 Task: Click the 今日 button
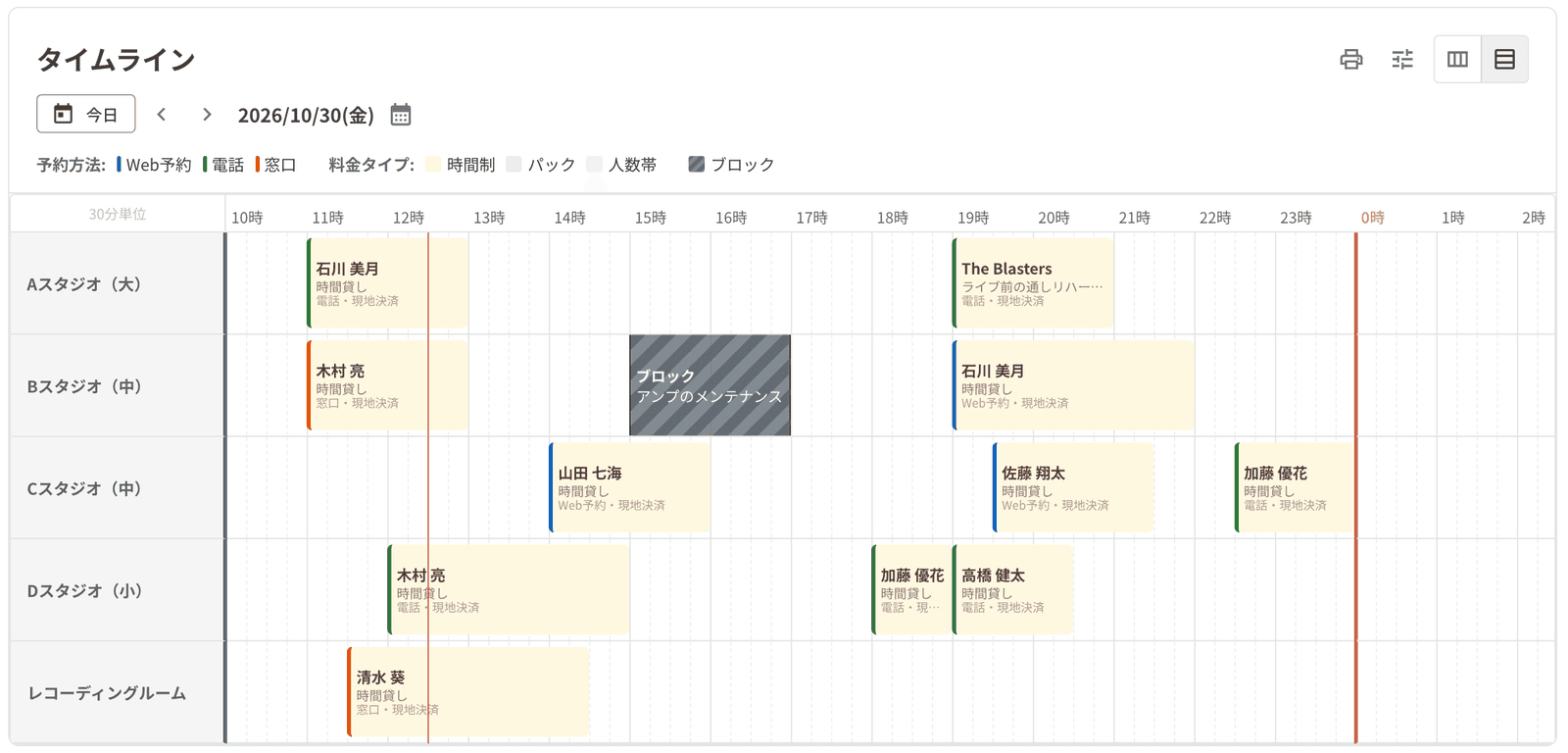click(86, 114)
